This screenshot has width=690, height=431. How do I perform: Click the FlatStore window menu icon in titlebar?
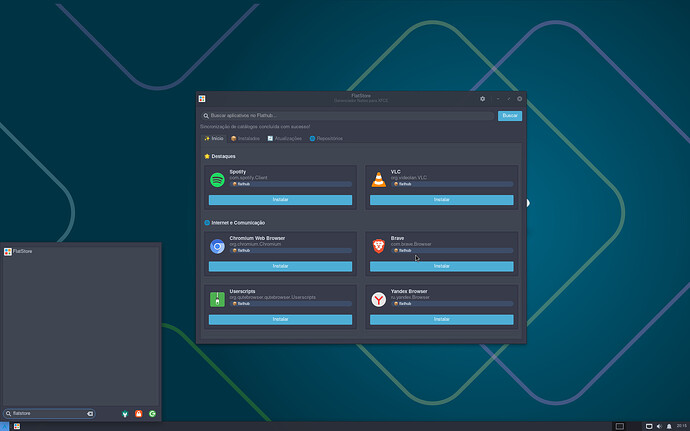(x=202, y=99)
